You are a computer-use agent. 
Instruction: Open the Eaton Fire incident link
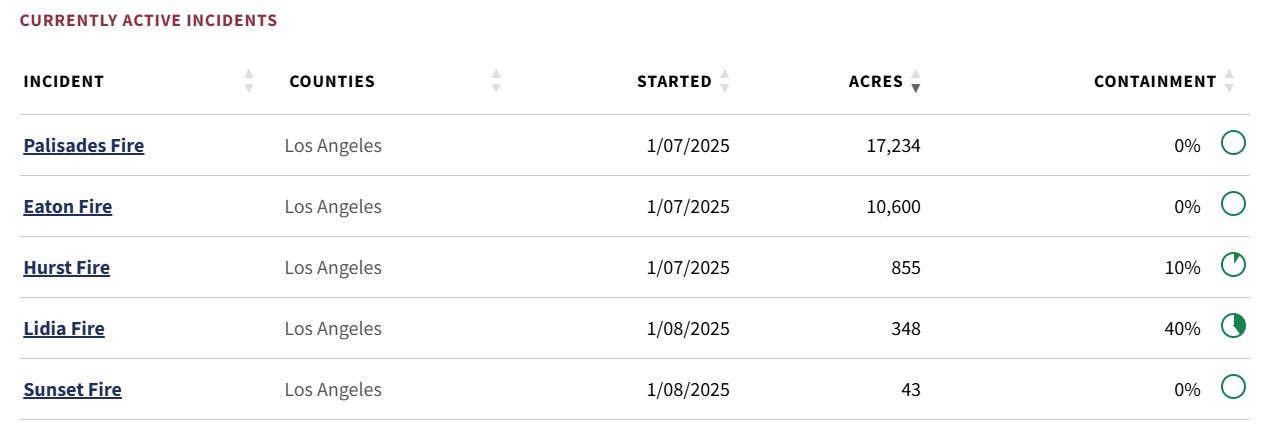pos(68,207)
